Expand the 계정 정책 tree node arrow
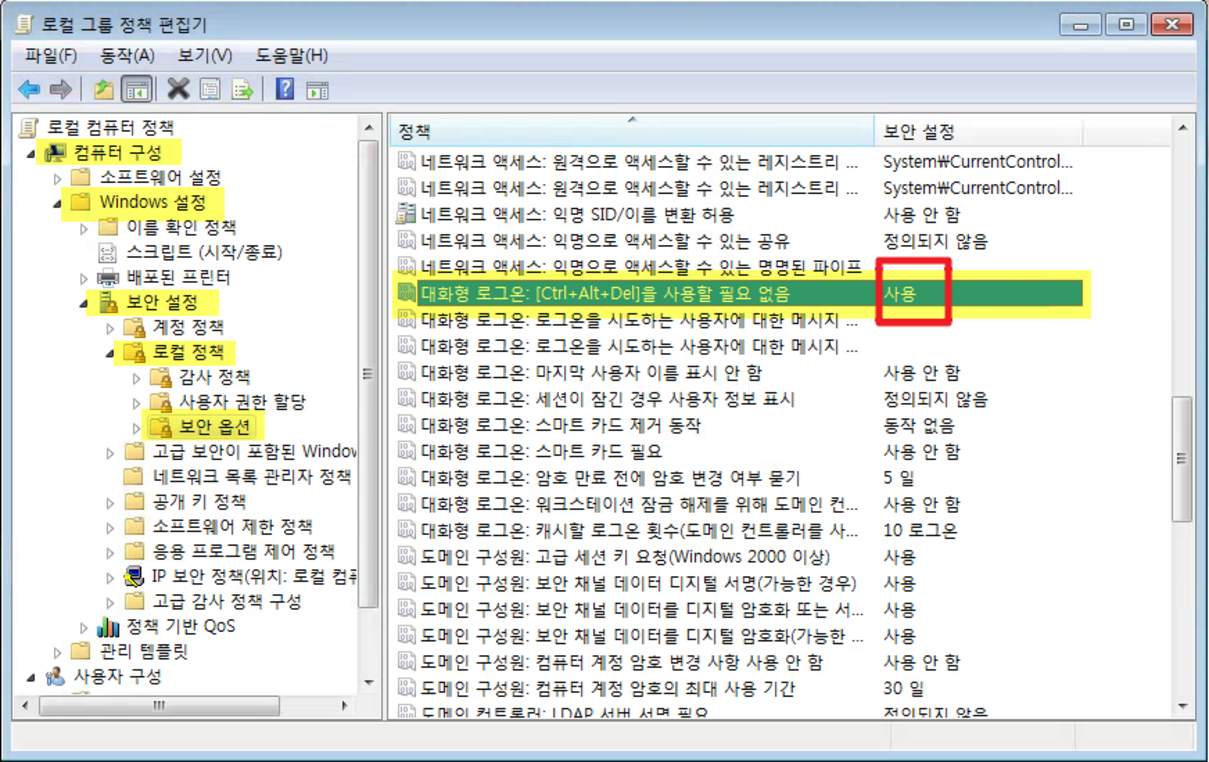The width and height of the screenshot is (1209, 762). click(x=111, y=327)
